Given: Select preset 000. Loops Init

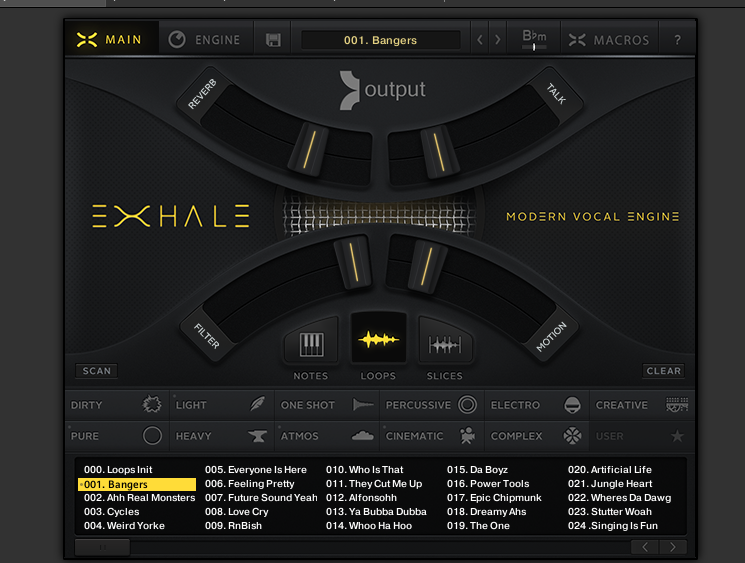Looking at the screenshot, I should 118,469.
